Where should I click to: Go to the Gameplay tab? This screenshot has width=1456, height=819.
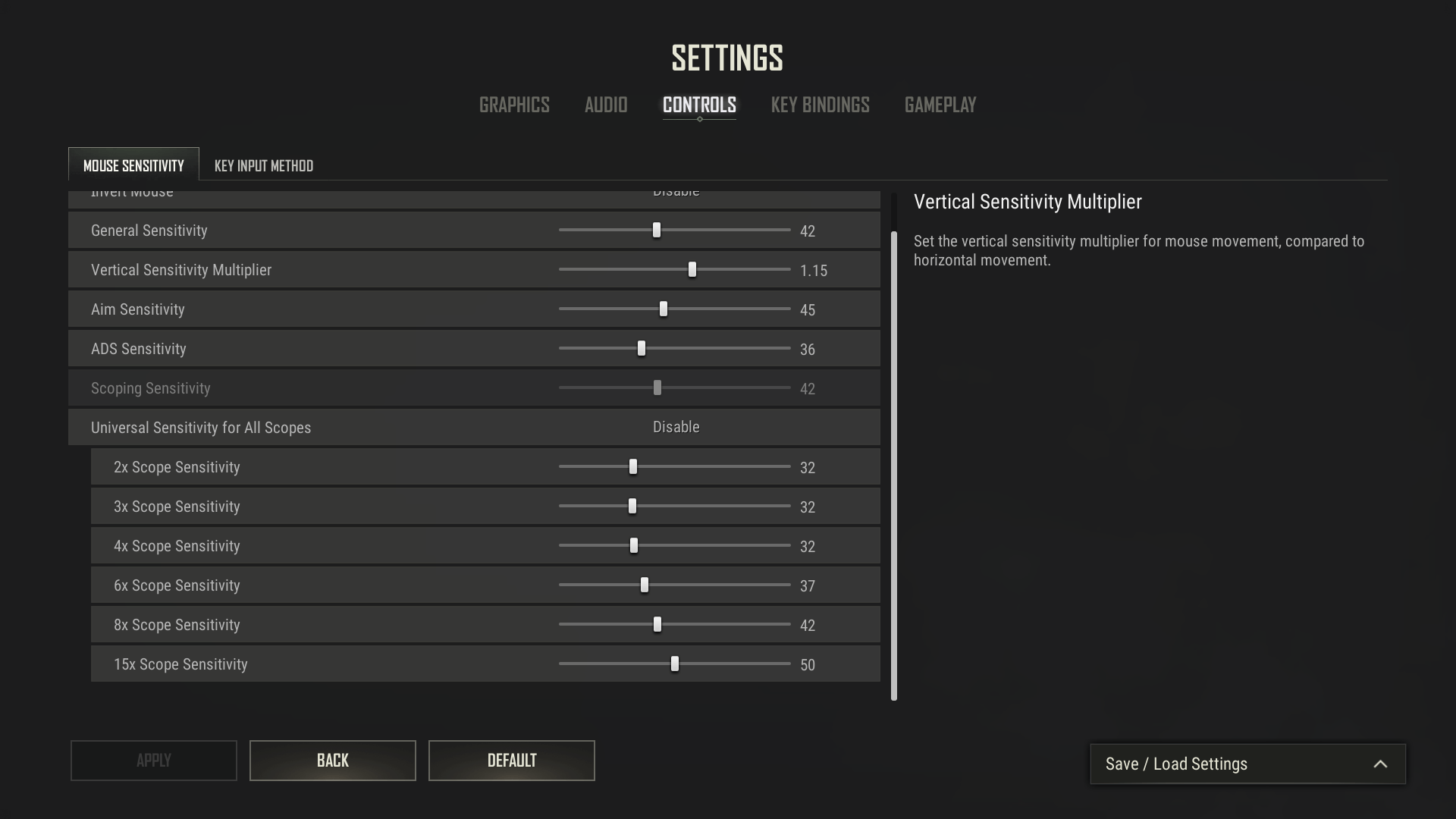click(940, 105)
